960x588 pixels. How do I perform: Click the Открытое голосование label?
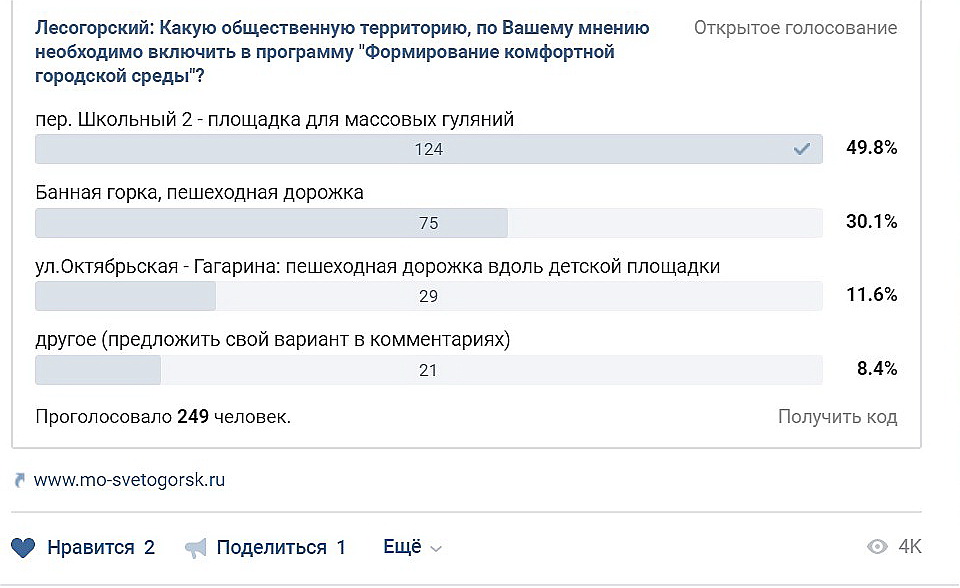tap(795, 28)
